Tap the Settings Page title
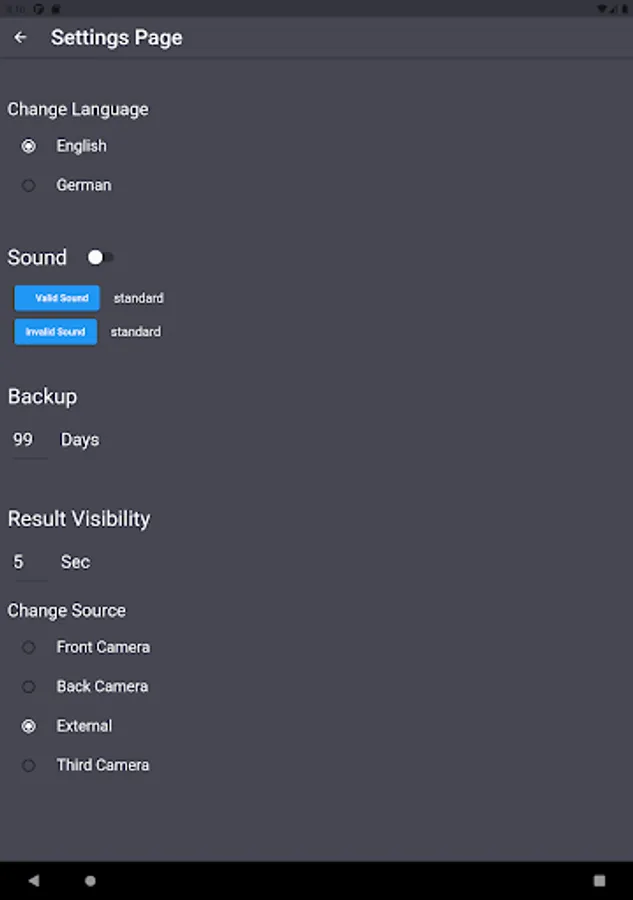The height and width of the screenshot is (900, 633). (117, 38)
